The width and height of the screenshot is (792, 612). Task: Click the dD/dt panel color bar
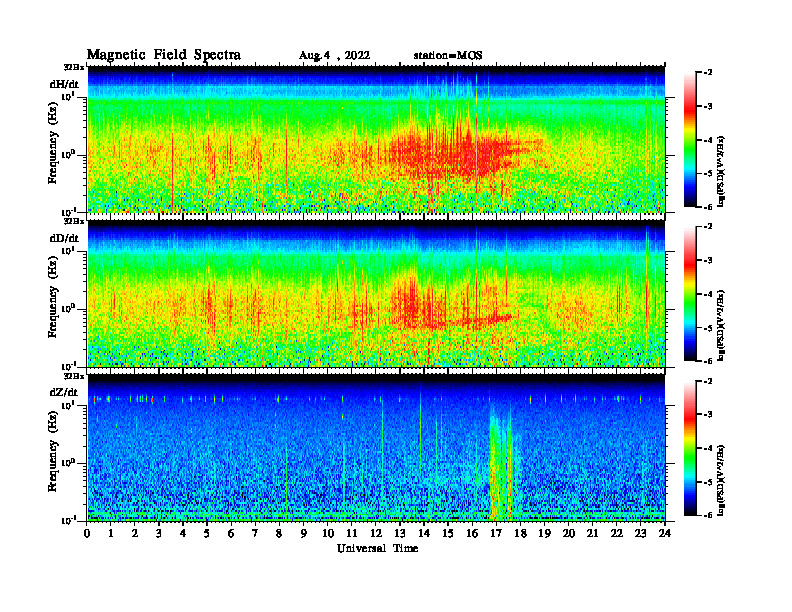689,294
